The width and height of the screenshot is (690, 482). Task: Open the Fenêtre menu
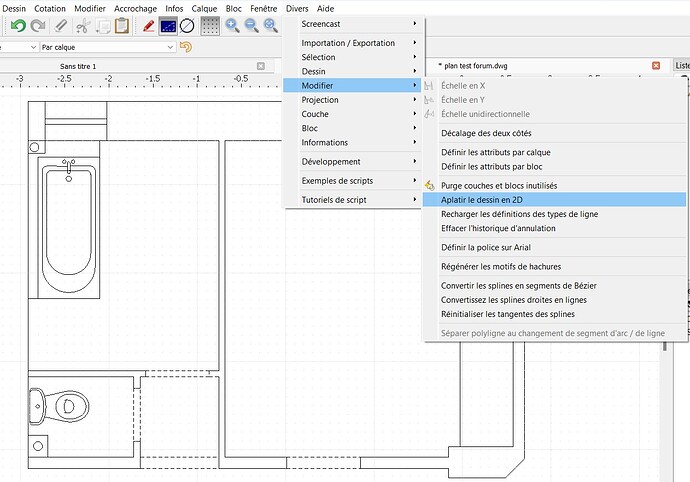coord(264,8)
